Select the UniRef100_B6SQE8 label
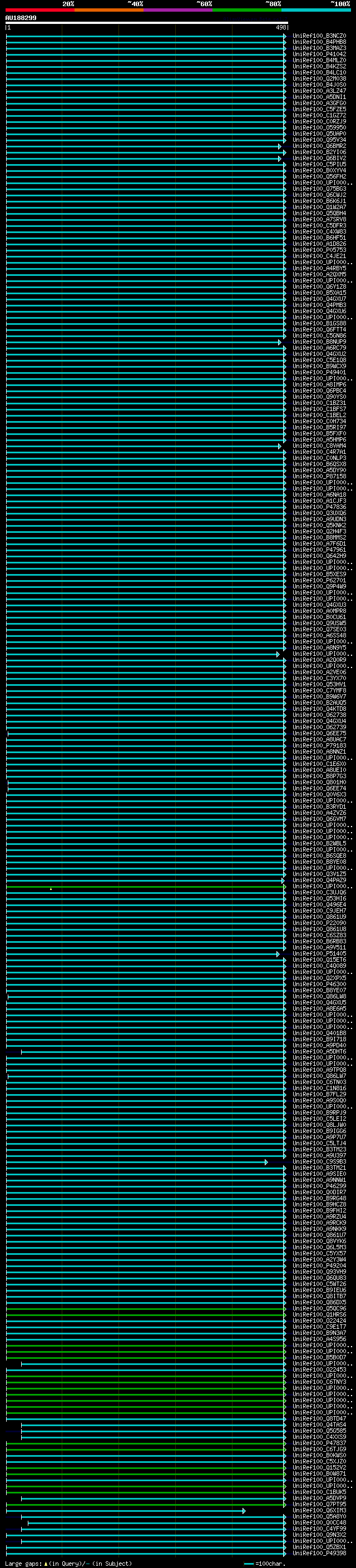This screenshot has width=356, height=1568. coord(319,856)
